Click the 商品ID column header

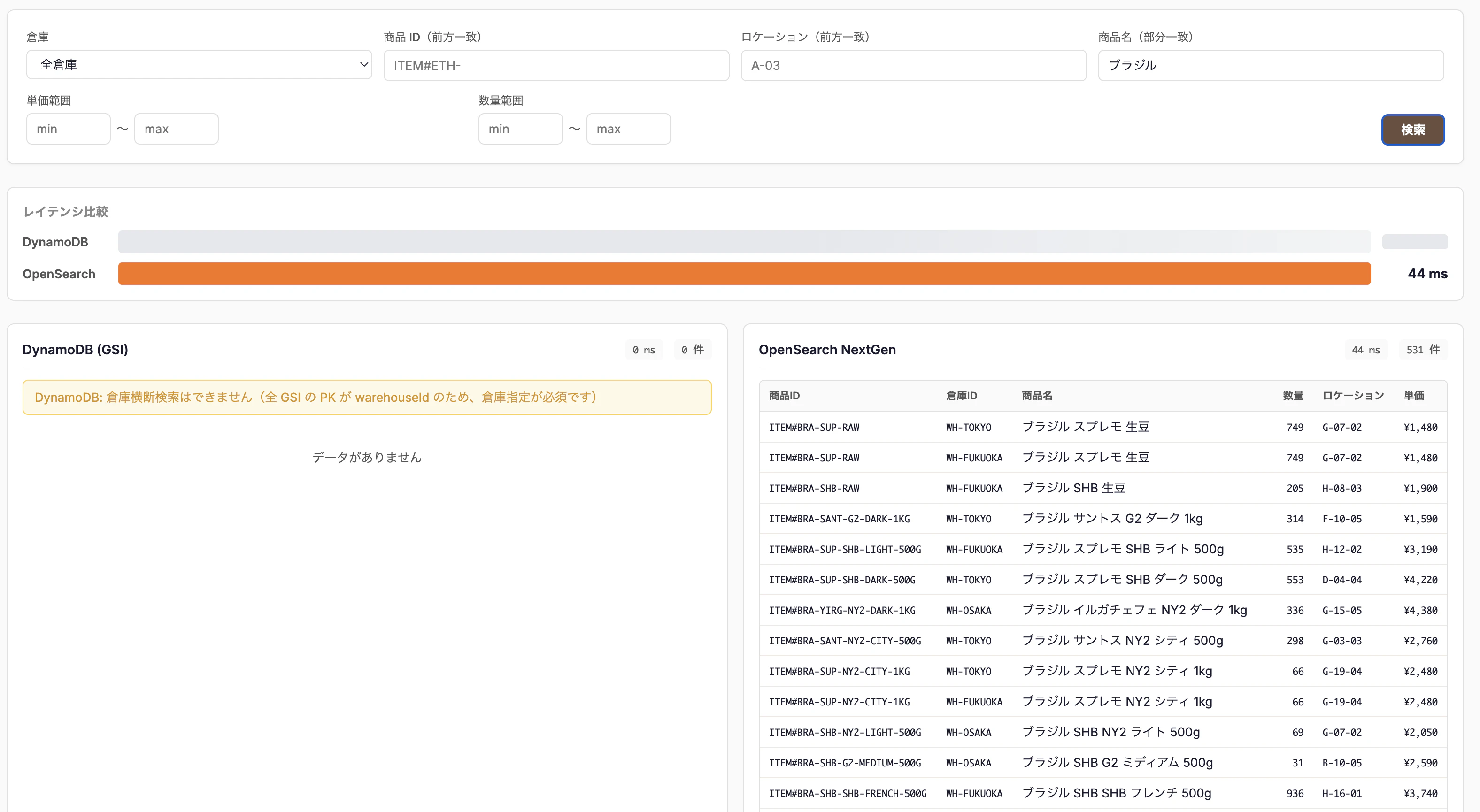(784, 396)
